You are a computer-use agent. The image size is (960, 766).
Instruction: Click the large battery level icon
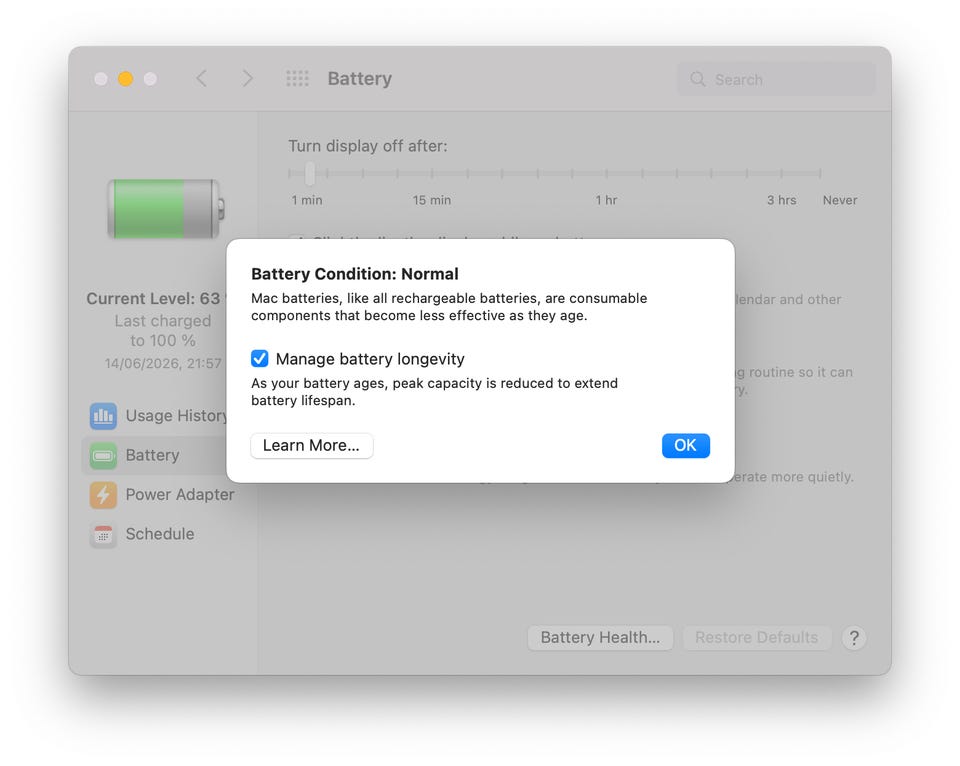point(166,208)
